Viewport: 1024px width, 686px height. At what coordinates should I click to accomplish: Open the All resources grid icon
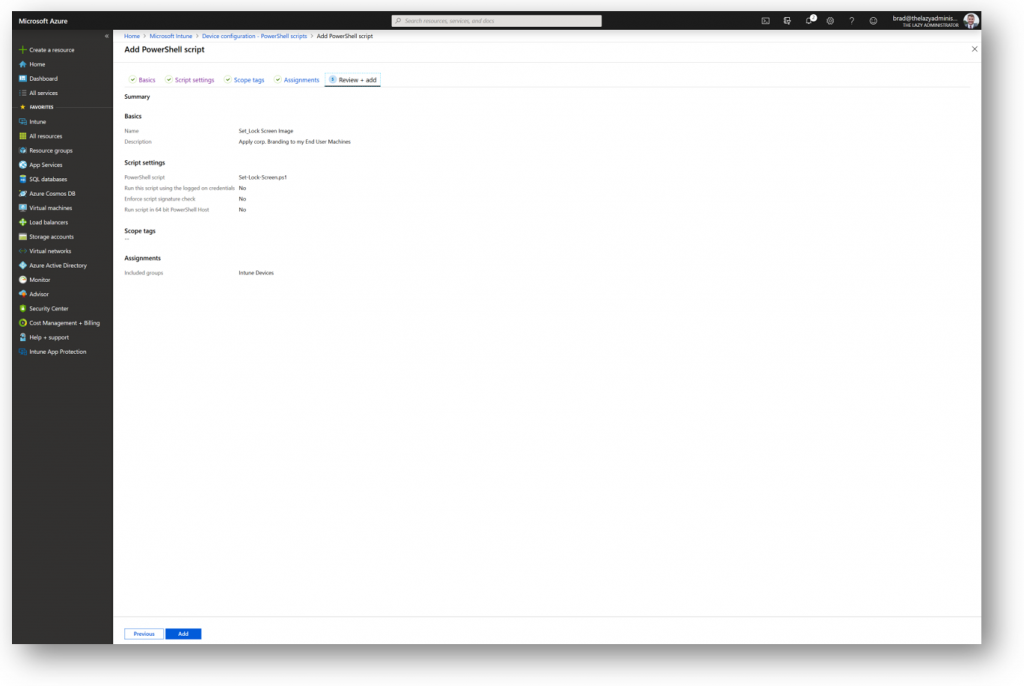click(23, 136)
